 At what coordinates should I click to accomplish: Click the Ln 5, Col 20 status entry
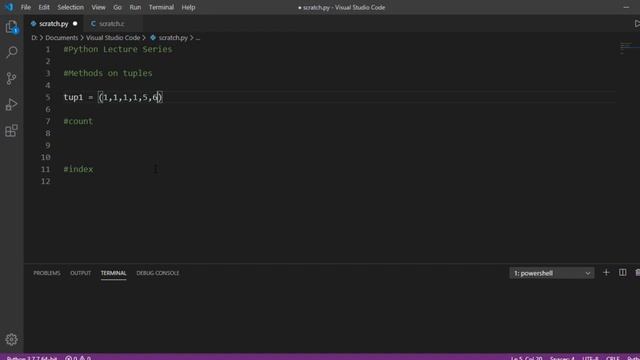[527, 358]
